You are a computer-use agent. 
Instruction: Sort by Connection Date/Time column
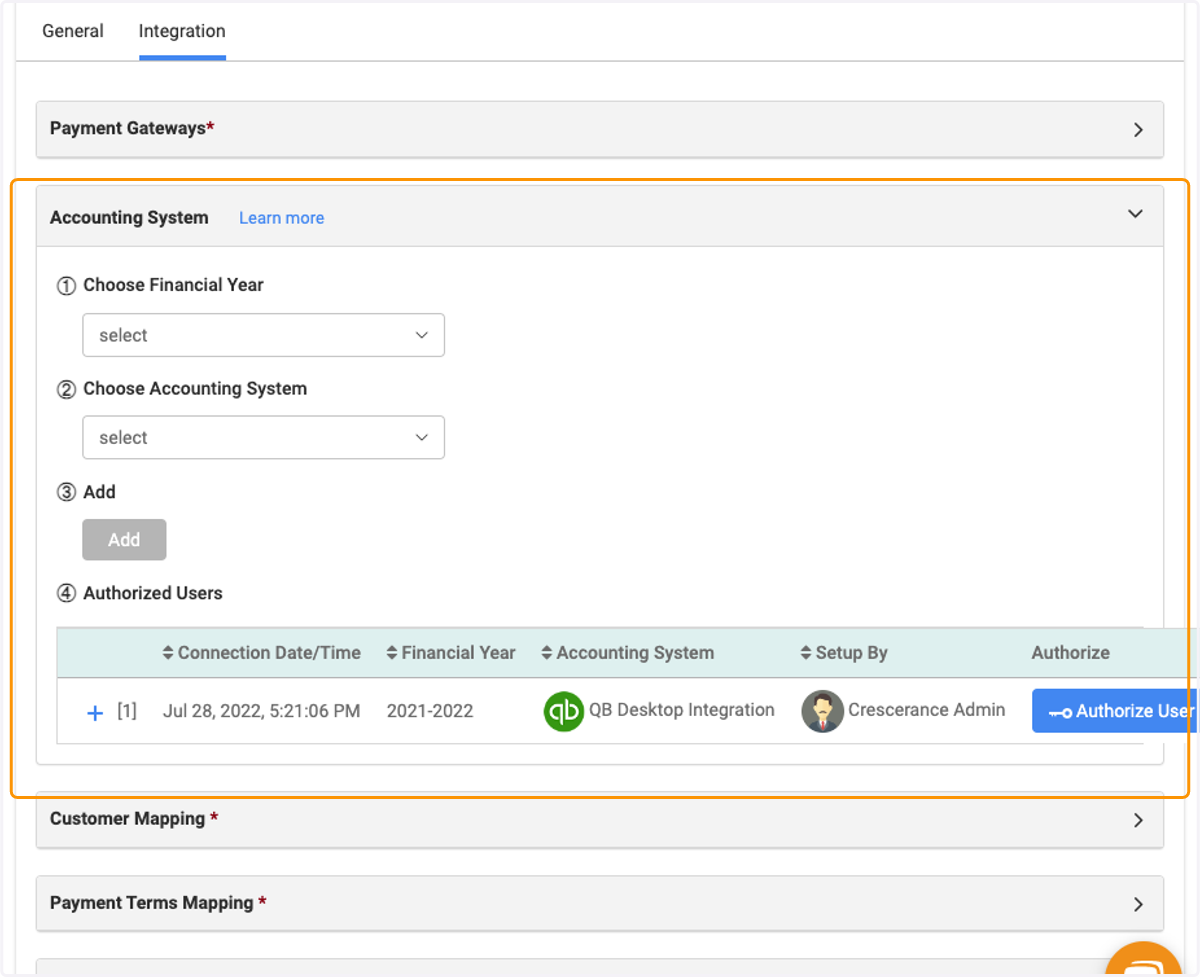pyautogui.click(x=261, y=653)
